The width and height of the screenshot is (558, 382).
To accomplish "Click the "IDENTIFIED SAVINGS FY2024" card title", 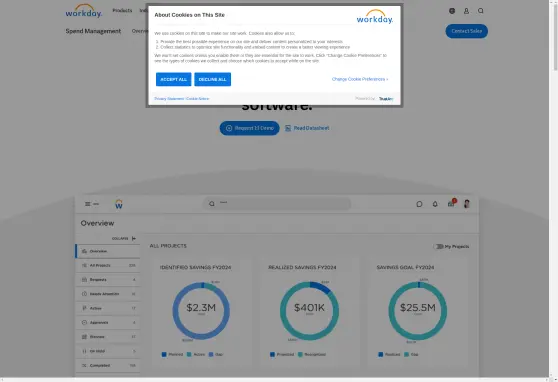I will coord(195,267).
